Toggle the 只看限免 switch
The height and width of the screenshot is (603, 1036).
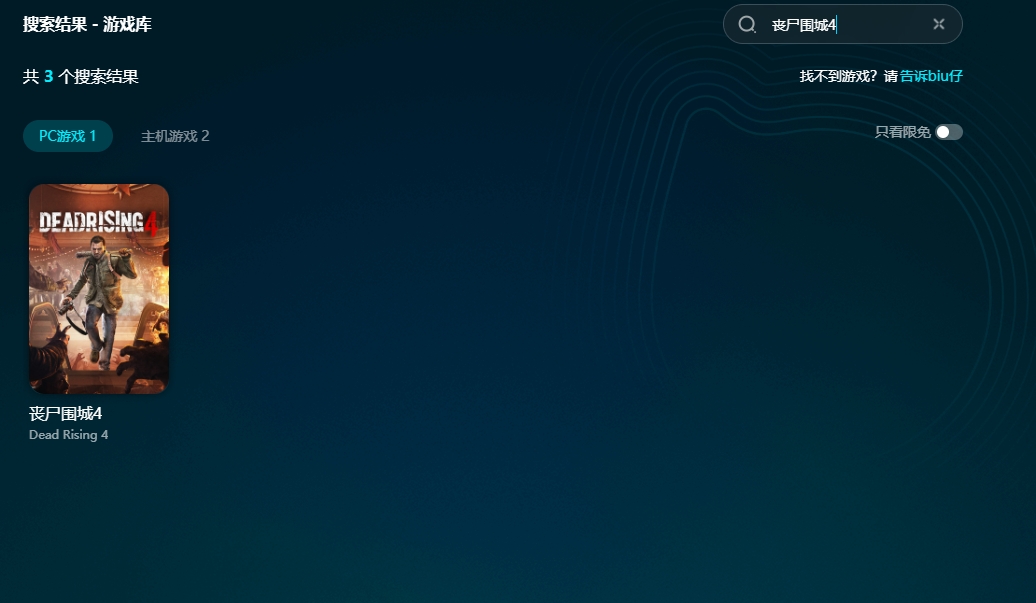coord(949,132)
